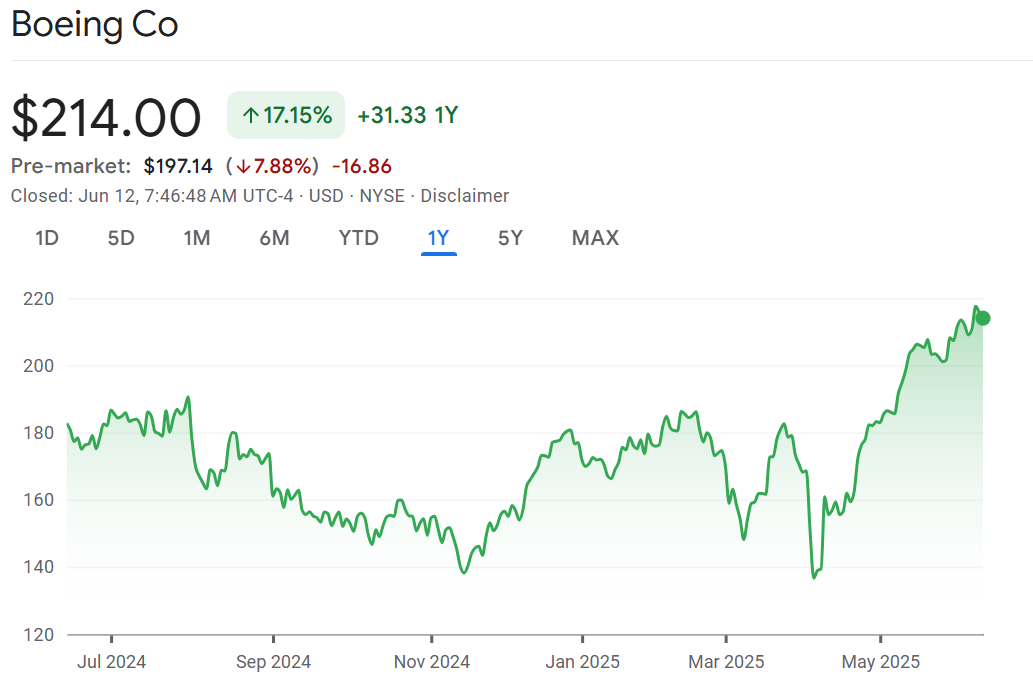The image size is (1033, 691).
Task: Click the Jul 2024 axis label
Action: click(111, 662)
